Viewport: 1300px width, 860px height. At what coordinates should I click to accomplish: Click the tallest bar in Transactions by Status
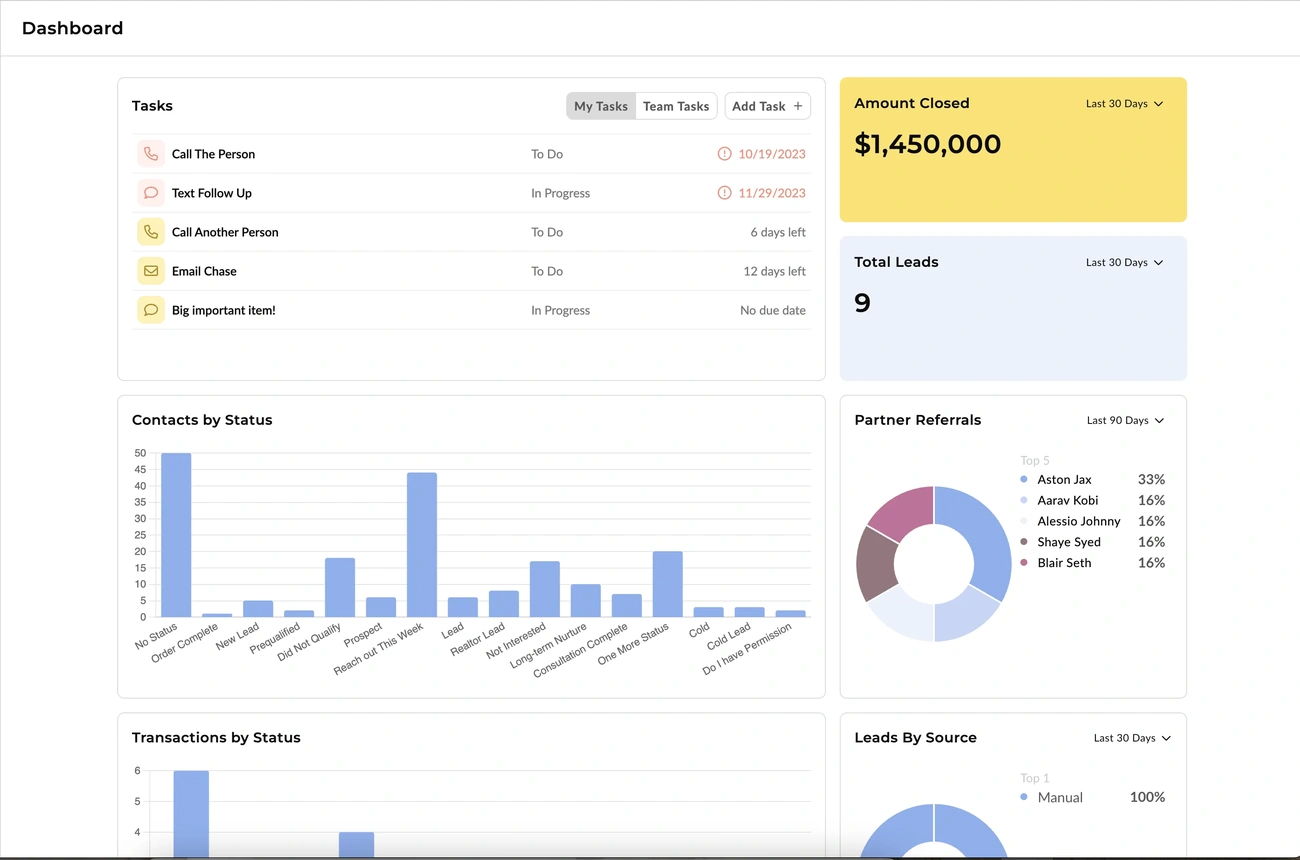point(191,814)
